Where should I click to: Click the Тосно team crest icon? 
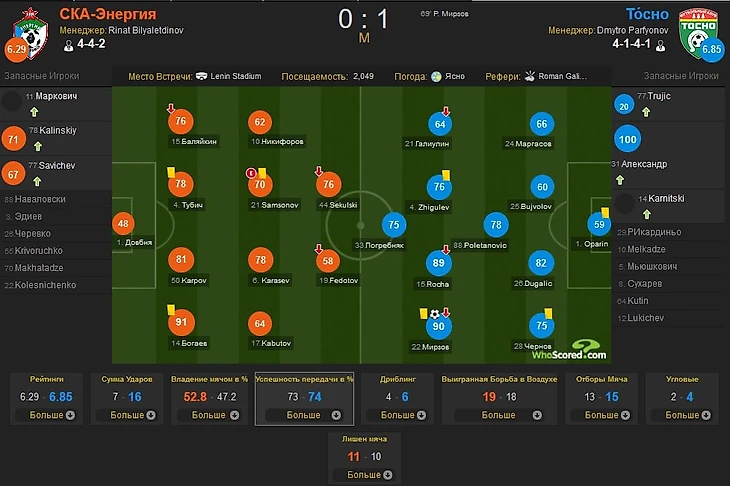(x=700, y=32)
